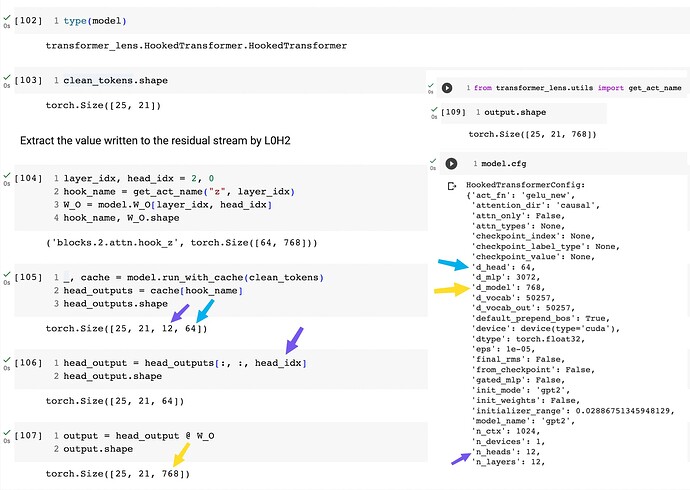Click the run_with_cache code line

(194, 278)
